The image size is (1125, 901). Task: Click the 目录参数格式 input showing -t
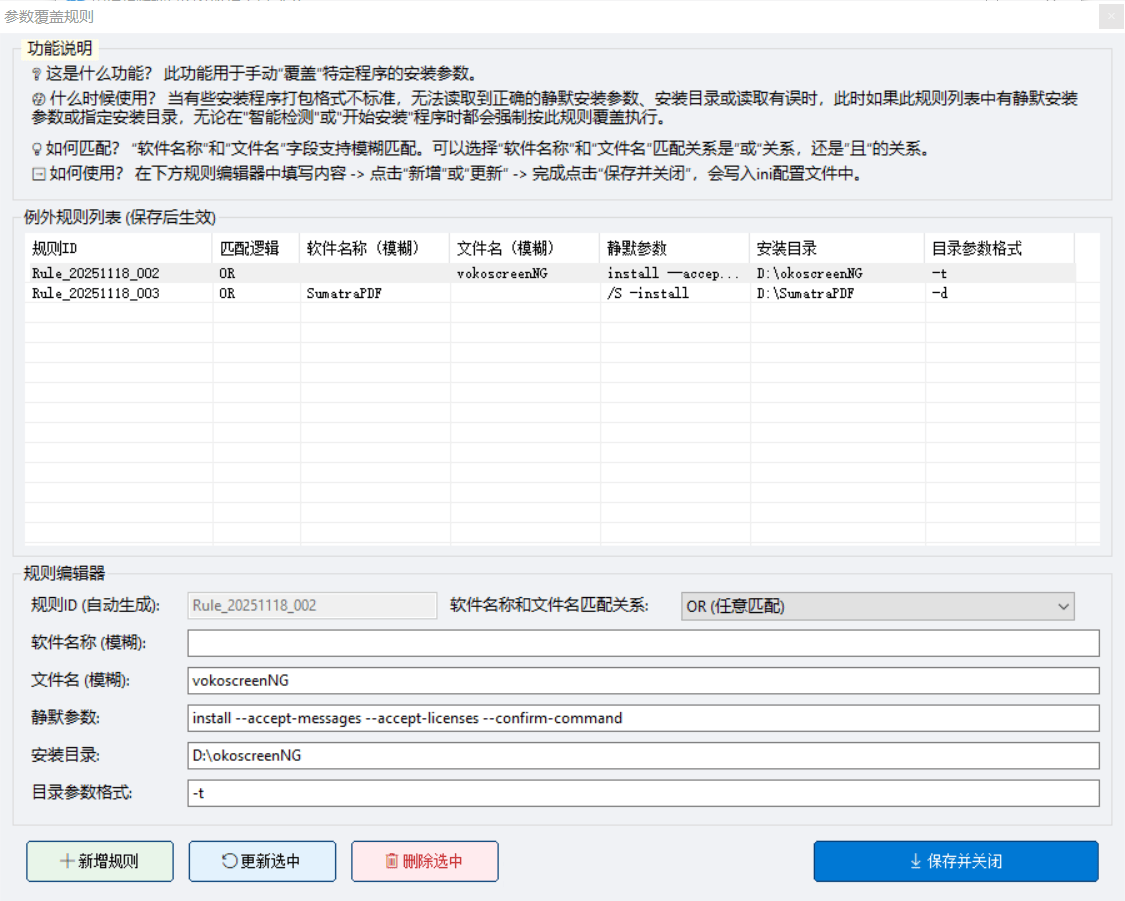[640, 794]
